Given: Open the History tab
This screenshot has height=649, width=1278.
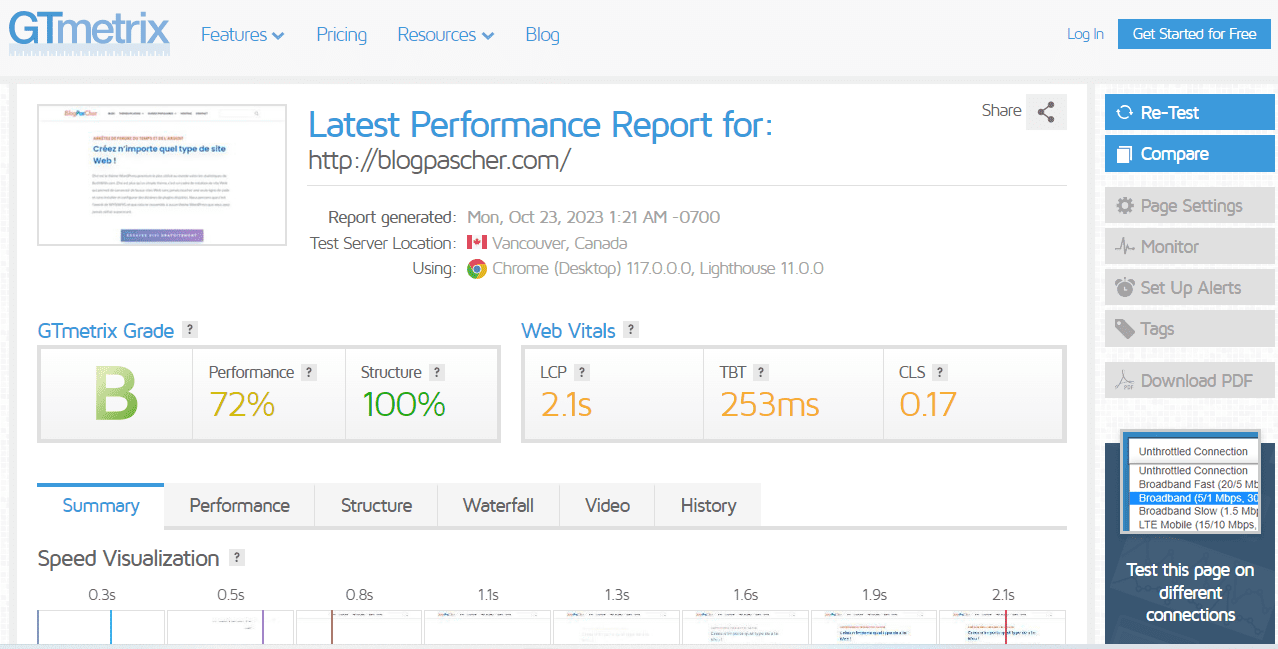Looking at the screenshot, I should (x=708, y=505).
